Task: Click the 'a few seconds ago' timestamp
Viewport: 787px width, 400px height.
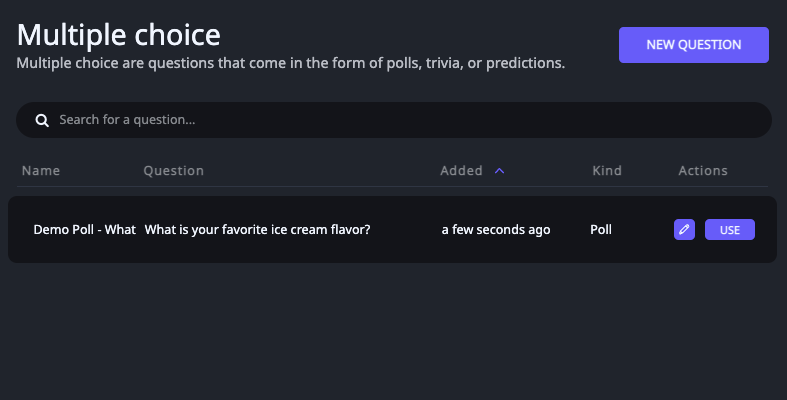Action: (496, 229)
